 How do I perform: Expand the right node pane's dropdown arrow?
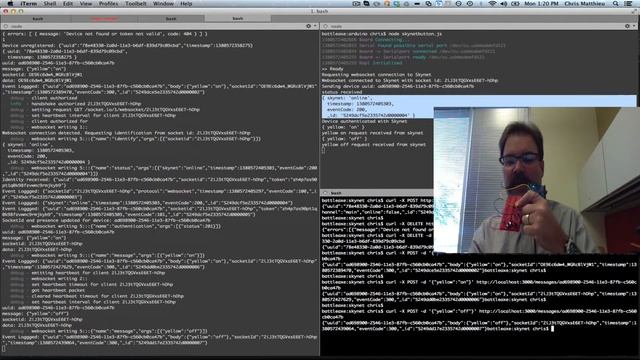[634, 26]
